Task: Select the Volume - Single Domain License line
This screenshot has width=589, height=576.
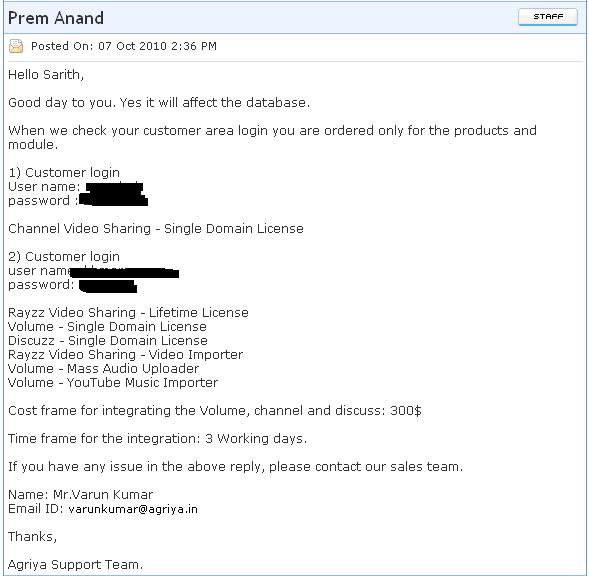Action: pos(107,327)
